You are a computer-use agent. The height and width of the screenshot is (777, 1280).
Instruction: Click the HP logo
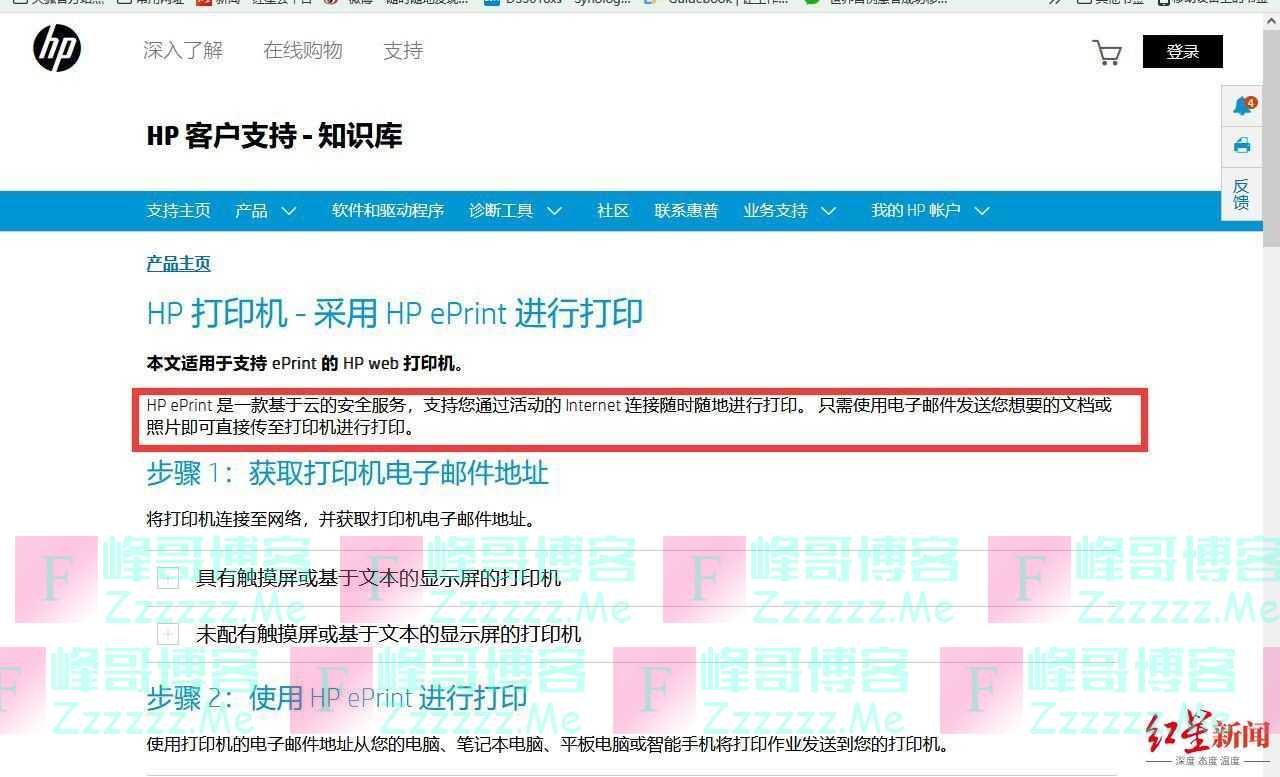pyautogui.click(x=56, y=48)
